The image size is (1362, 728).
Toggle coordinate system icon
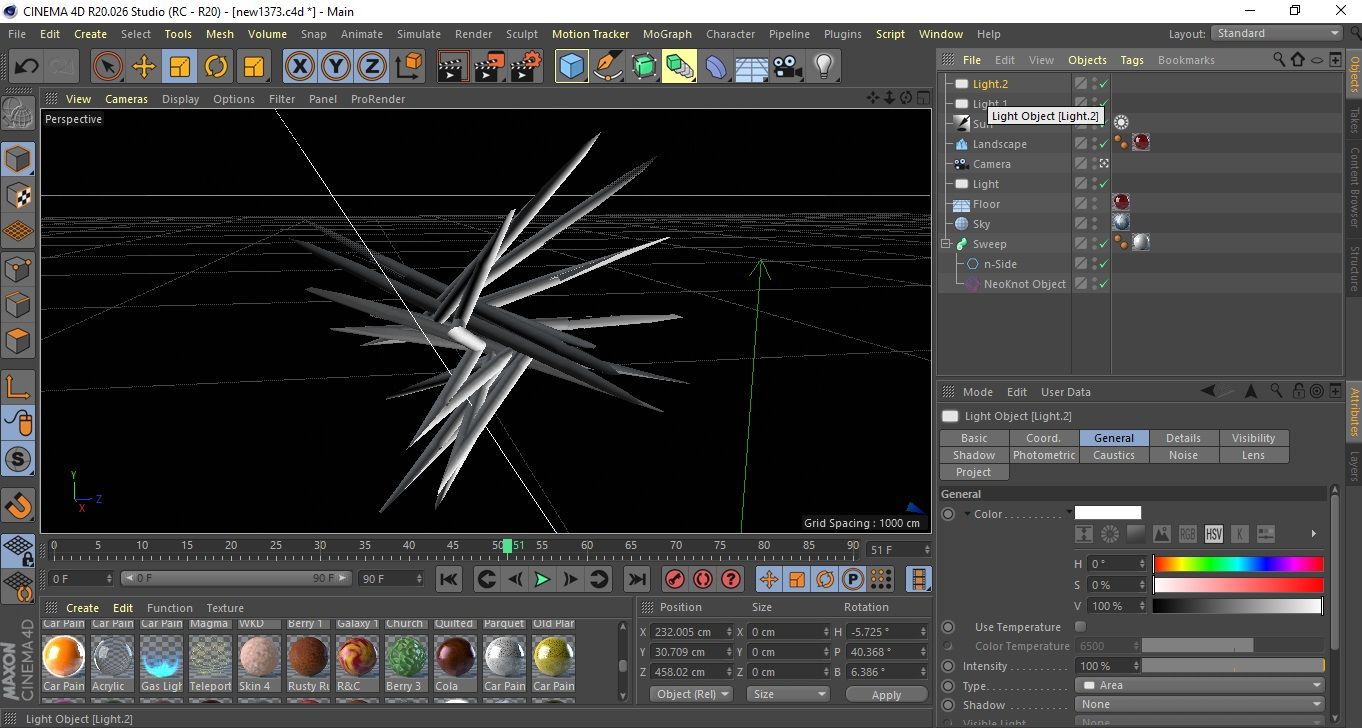coord(409,67)
